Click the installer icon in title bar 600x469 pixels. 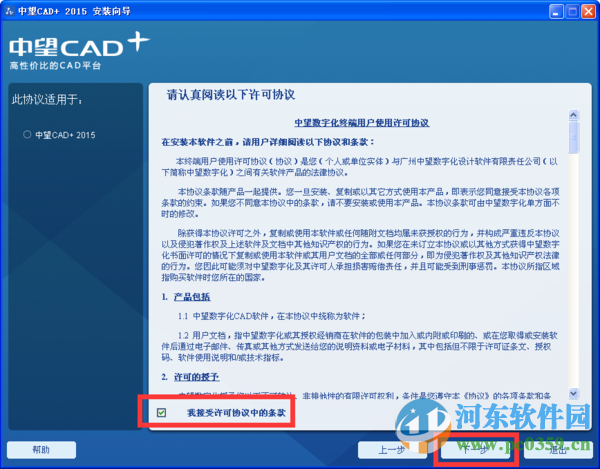[x=9, y=11]
